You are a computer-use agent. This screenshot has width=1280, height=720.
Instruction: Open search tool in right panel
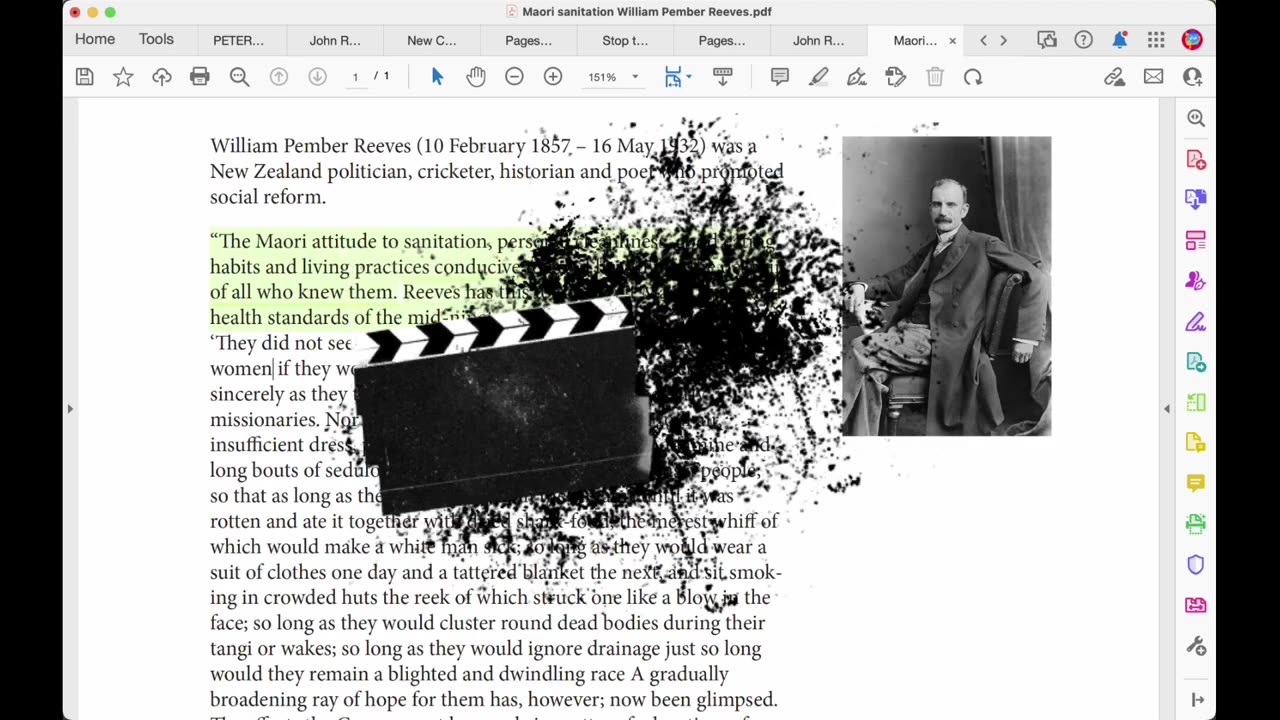(1196, 118)
